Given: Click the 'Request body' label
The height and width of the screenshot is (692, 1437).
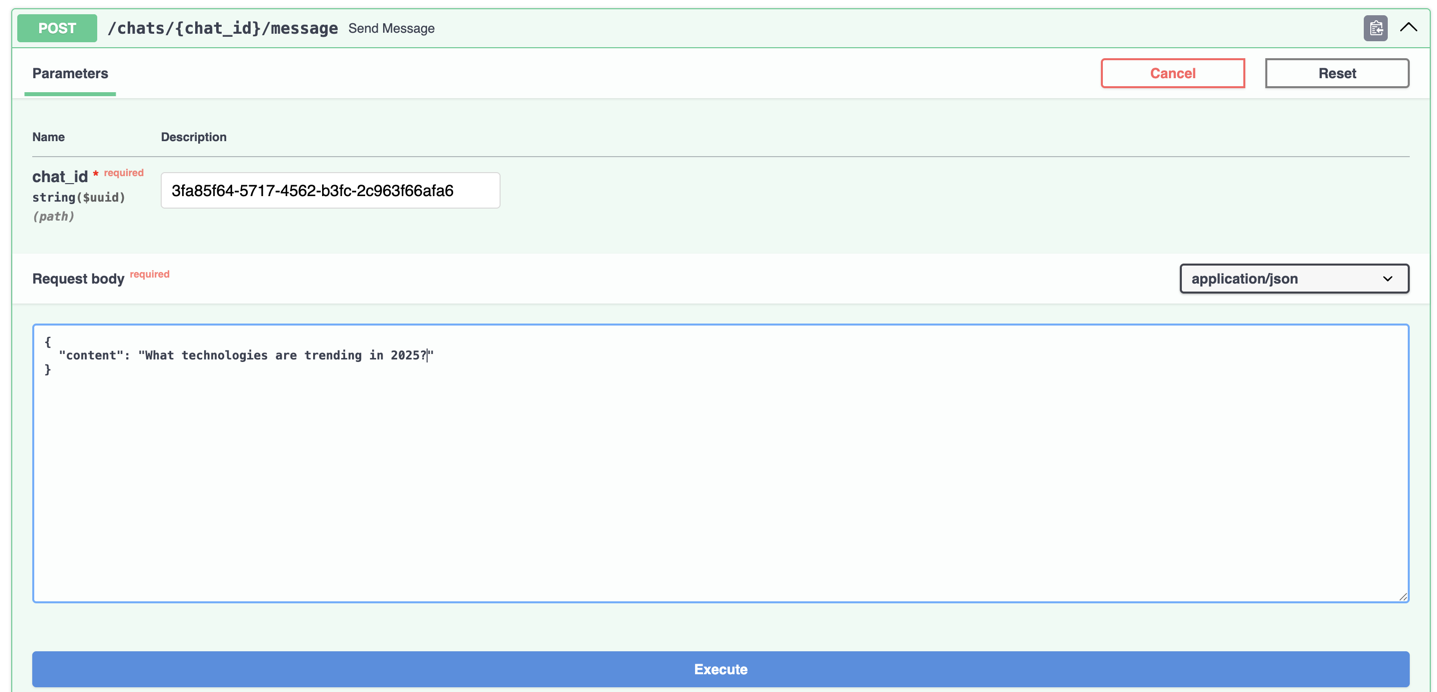Looking at the screenshot, I should pyautogui.click(x=78, y=279).
